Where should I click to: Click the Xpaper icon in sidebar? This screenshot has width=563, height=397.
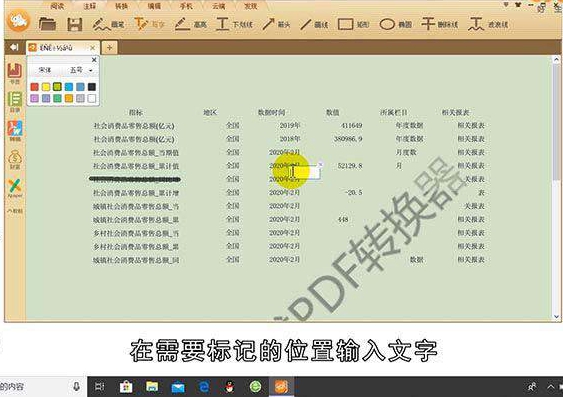15,188
